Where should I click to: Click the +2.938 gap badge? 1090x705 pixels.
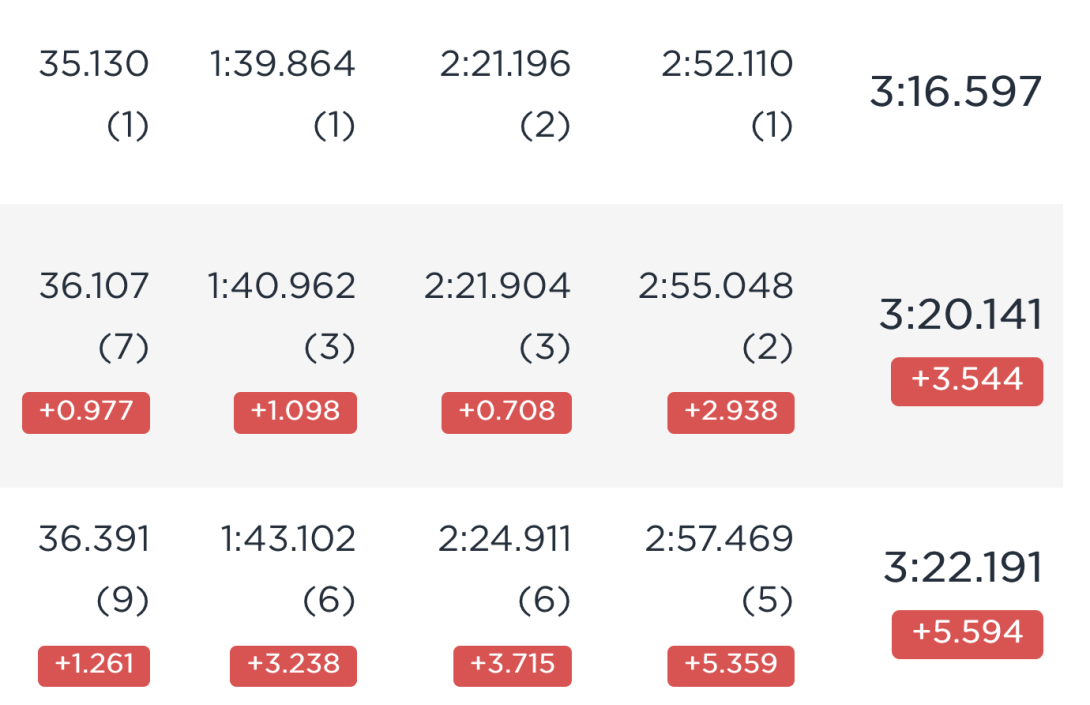click(x=731, y=412)
